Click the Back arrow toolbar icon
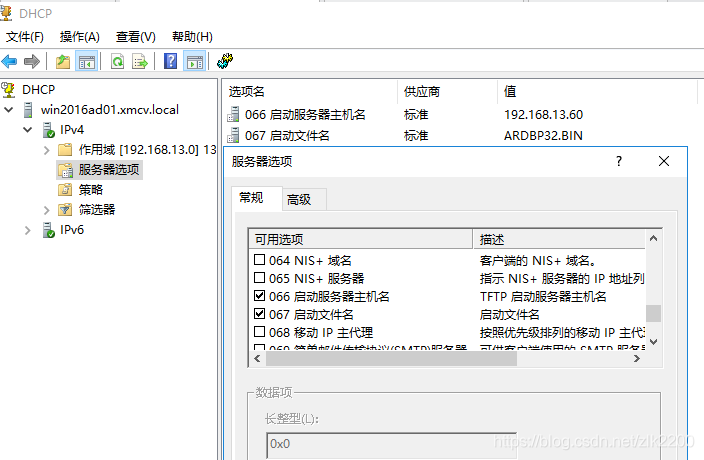Image resolution: width=704 pixels, height=460 pixels. click(x=9, y=61)
